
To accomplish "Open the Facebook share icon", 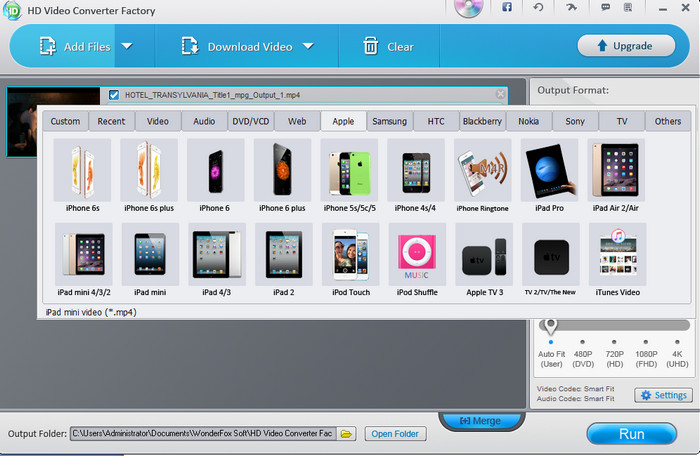I will point(507,7).
